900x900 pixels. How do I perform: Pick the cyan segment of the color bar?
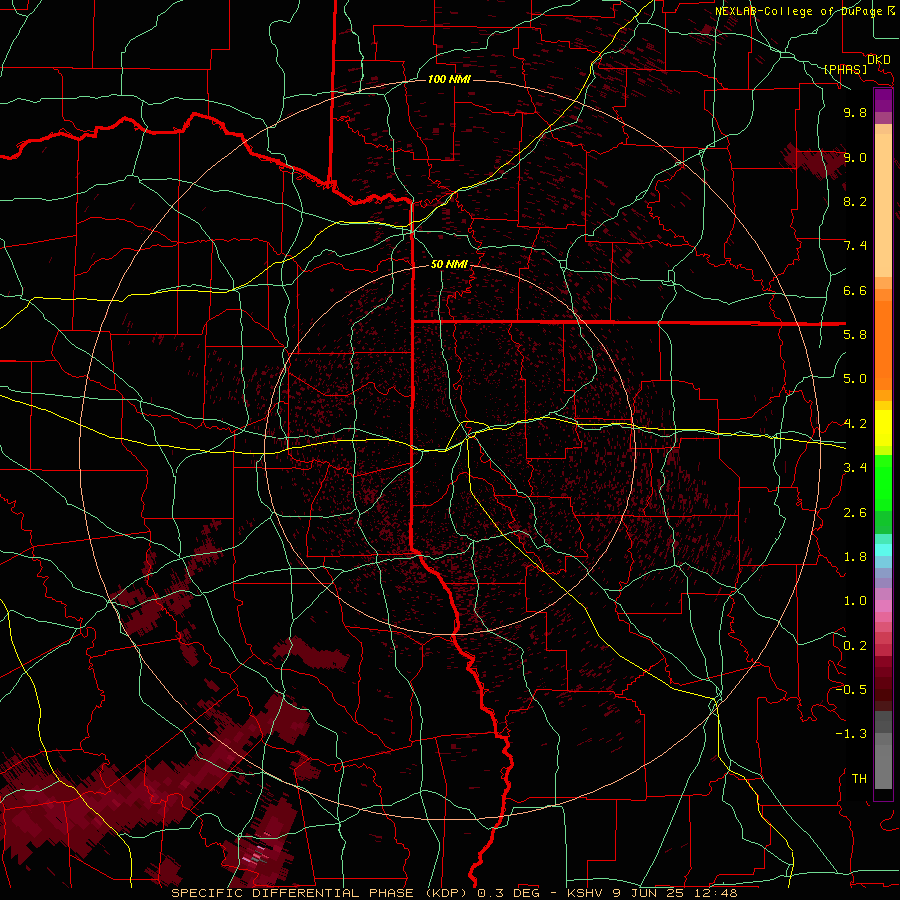click(883, 550)
